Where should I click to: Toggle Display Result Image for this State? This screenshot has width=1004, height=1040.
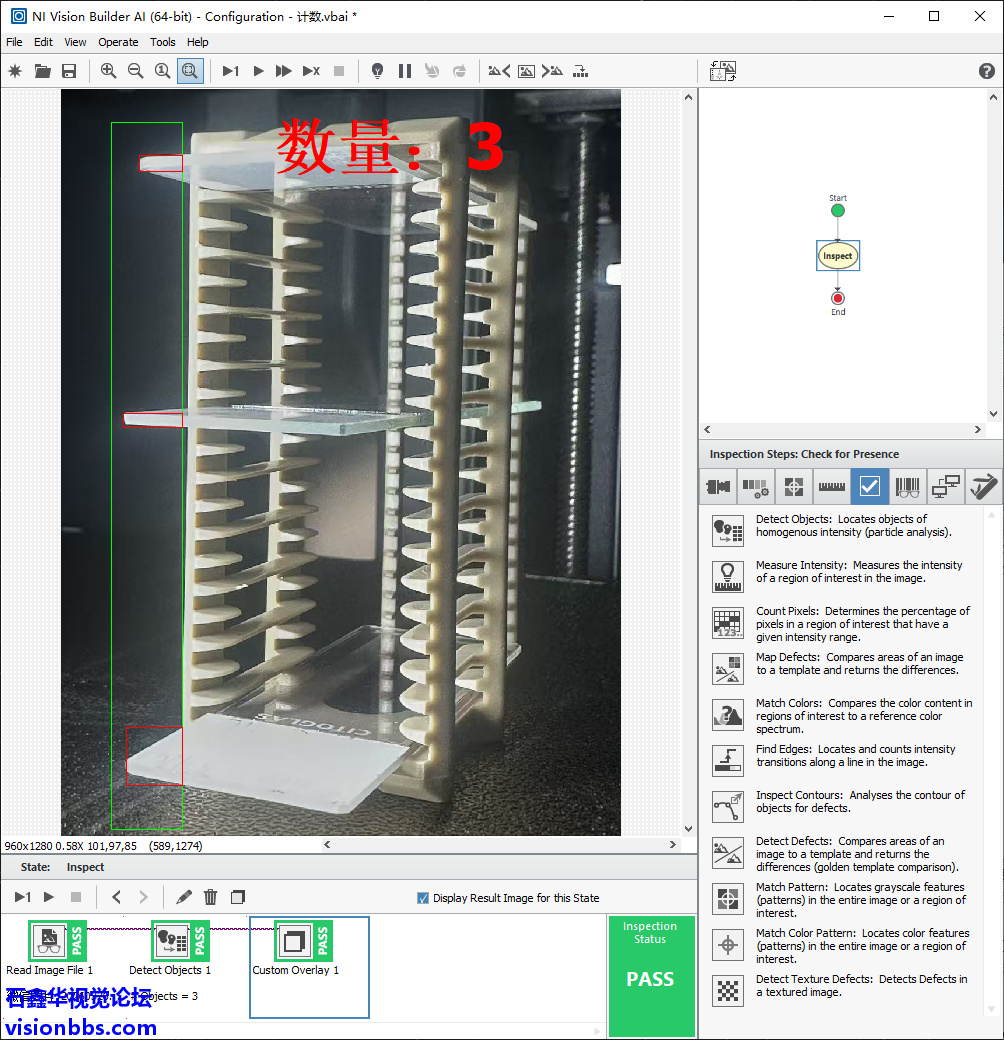click(x=423, y=898)
